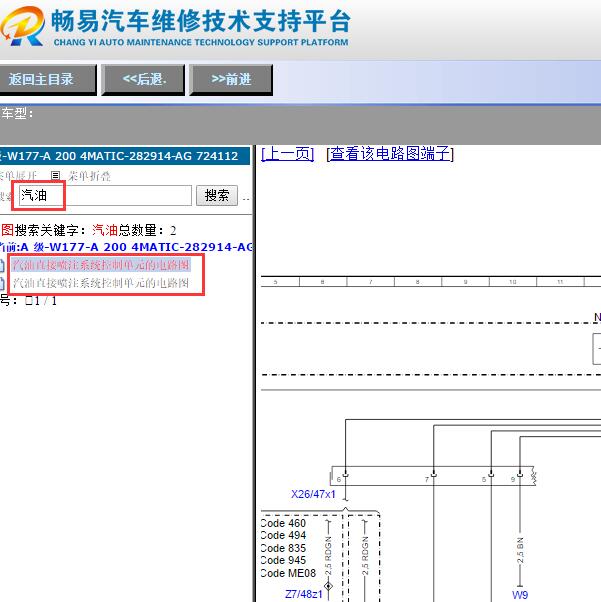Click the 搜索关键字 summary line
Screen dimensions: 601x602
(x=89, y=230)
